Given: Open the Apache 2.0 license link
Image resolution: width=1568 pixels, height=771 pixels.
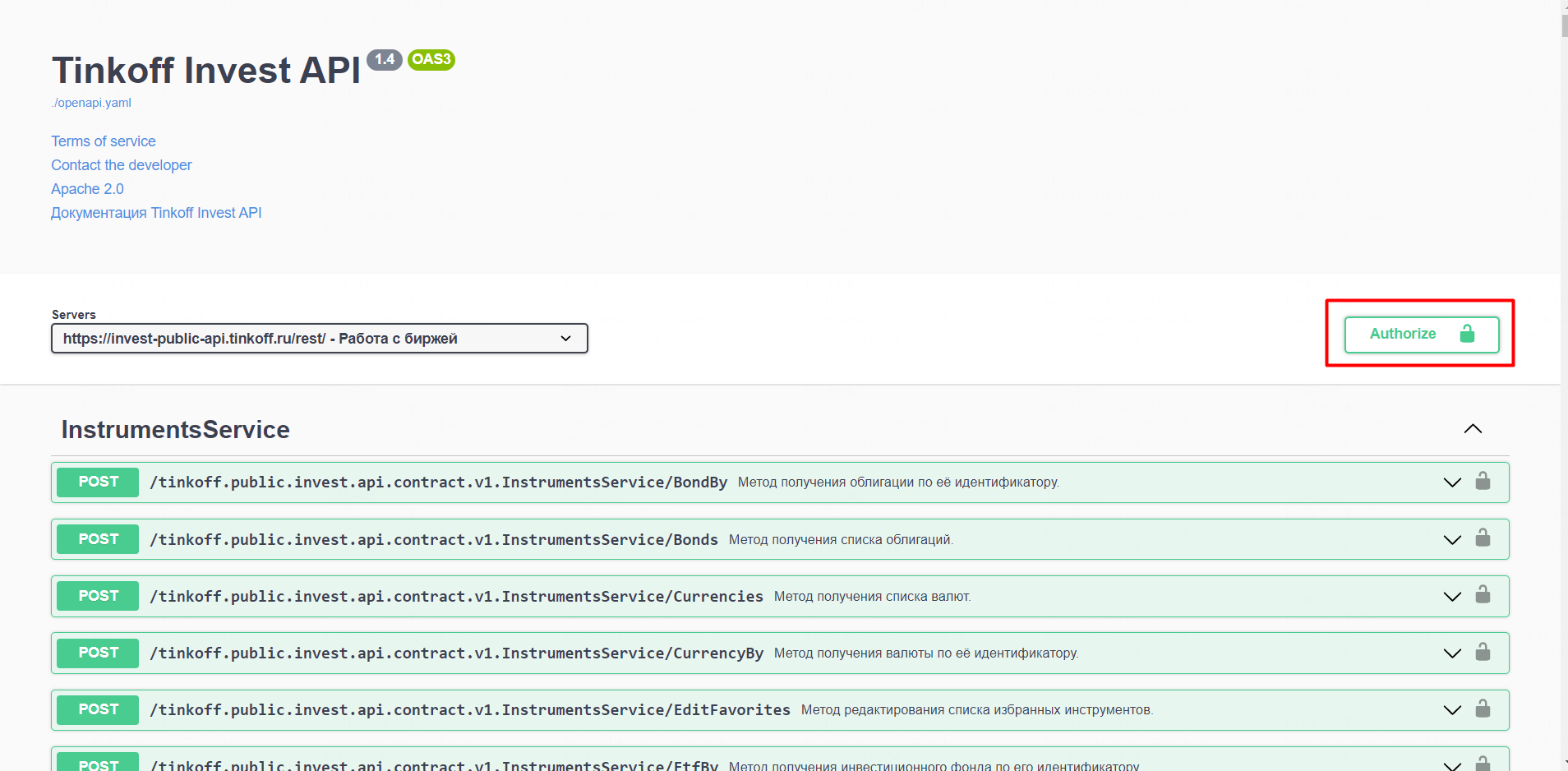Looking at the screenshot, I should click(87, 189).
